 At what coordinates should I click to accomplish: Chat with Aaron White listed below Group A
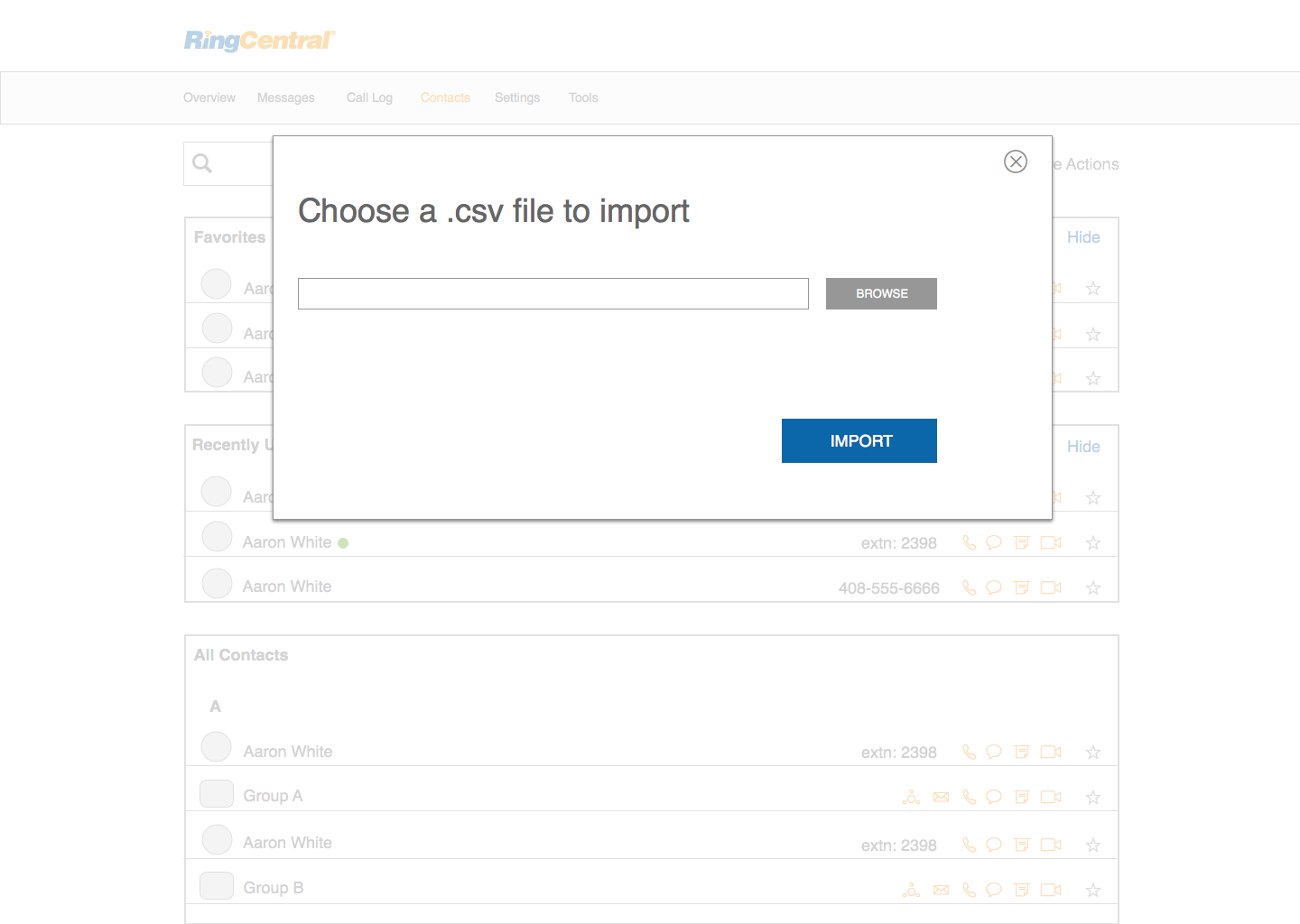pos(994,845)
